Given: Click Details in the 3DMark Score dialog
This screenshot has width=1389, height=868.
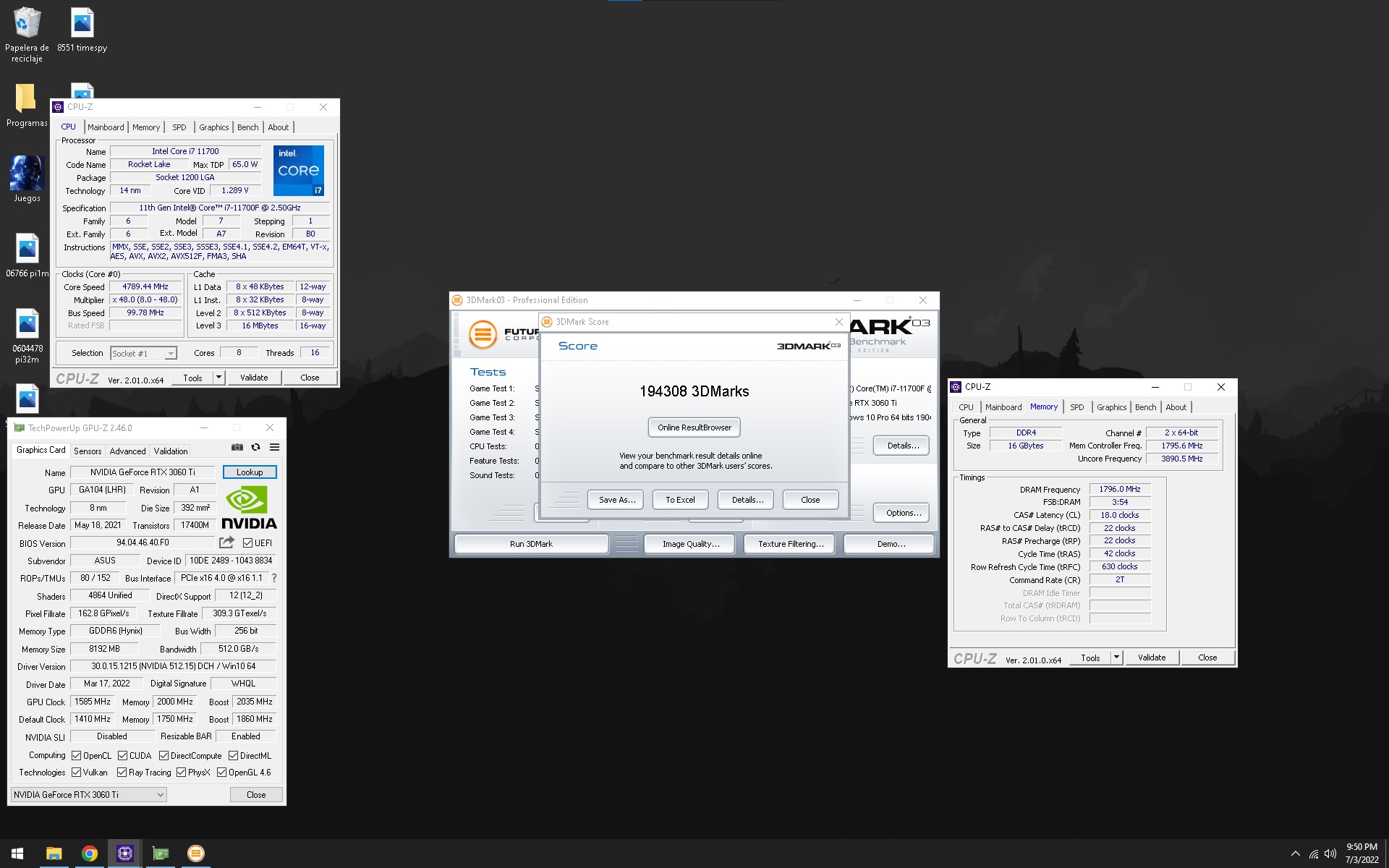Looking at the screenshot, I should point(747,500).
